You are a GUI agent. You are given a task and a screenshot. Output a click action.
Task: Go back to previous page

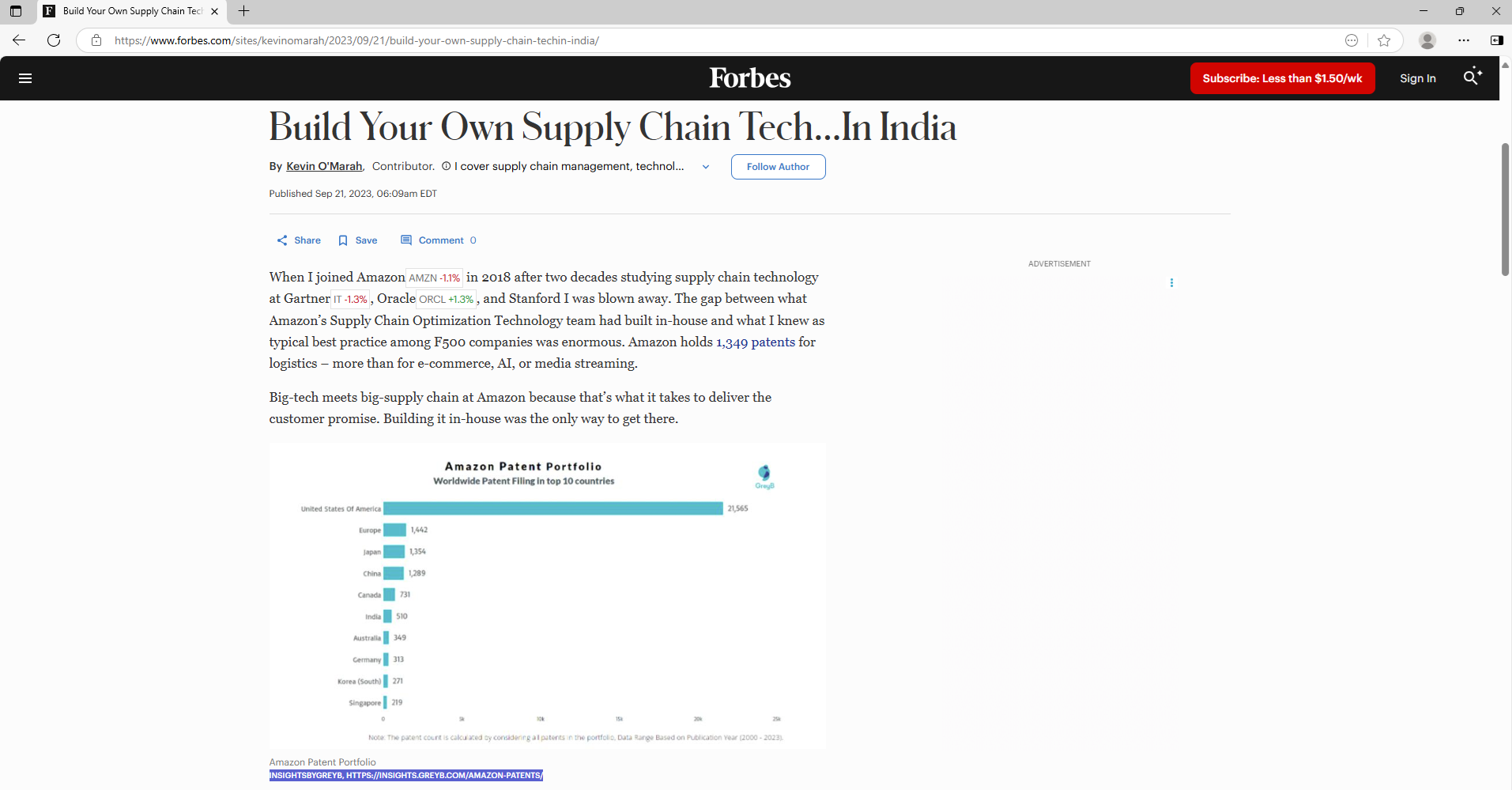(19, 40)
